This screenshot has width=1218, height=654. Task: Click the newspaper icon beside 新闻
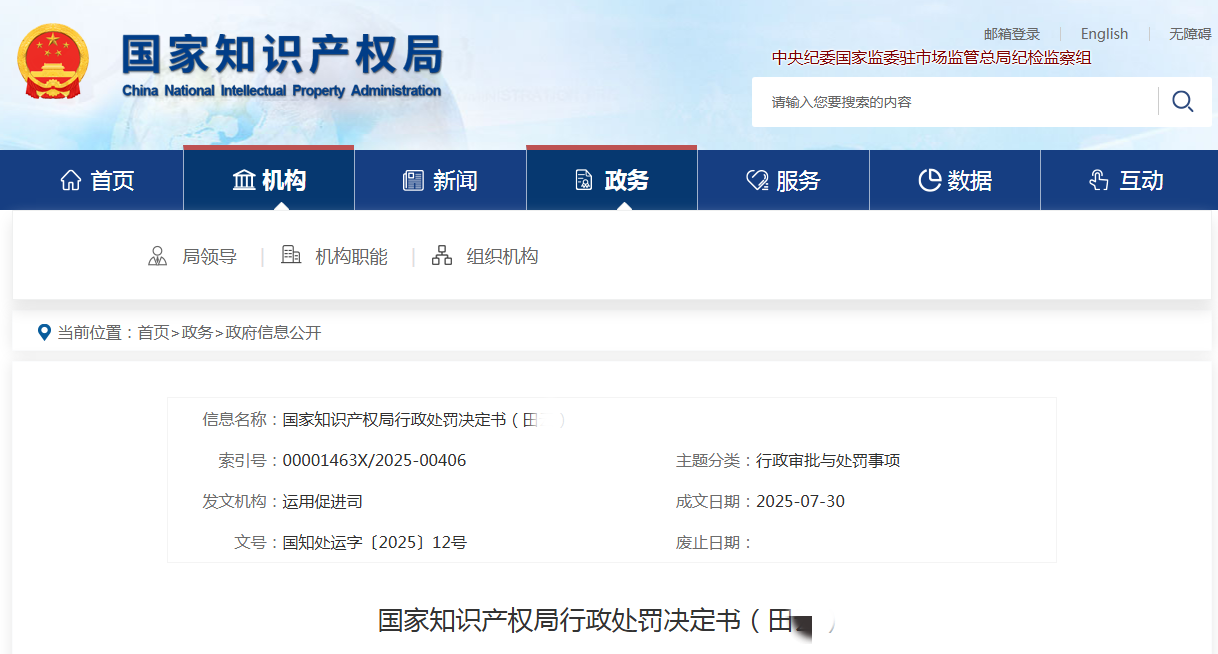click(413, 180)
